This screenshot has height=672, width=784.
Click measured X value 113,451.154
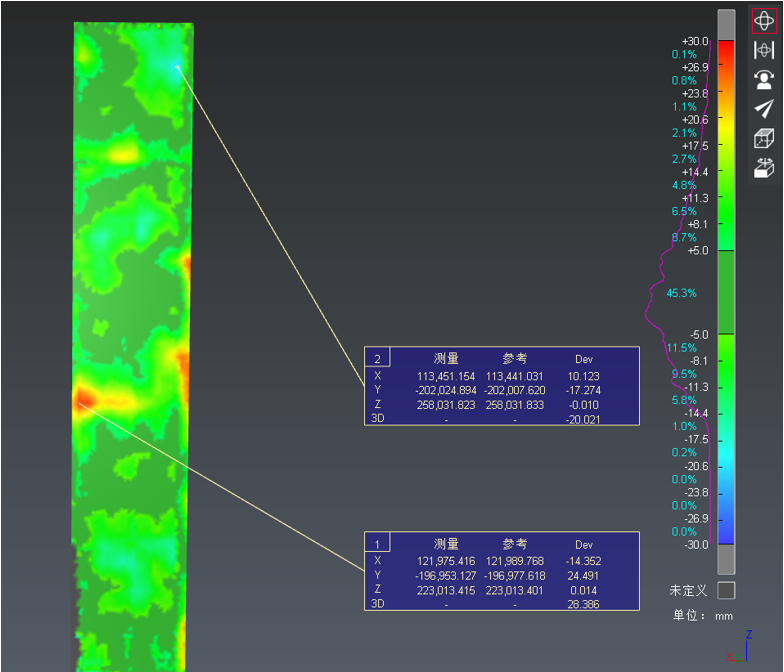click(x=446, y=376)
